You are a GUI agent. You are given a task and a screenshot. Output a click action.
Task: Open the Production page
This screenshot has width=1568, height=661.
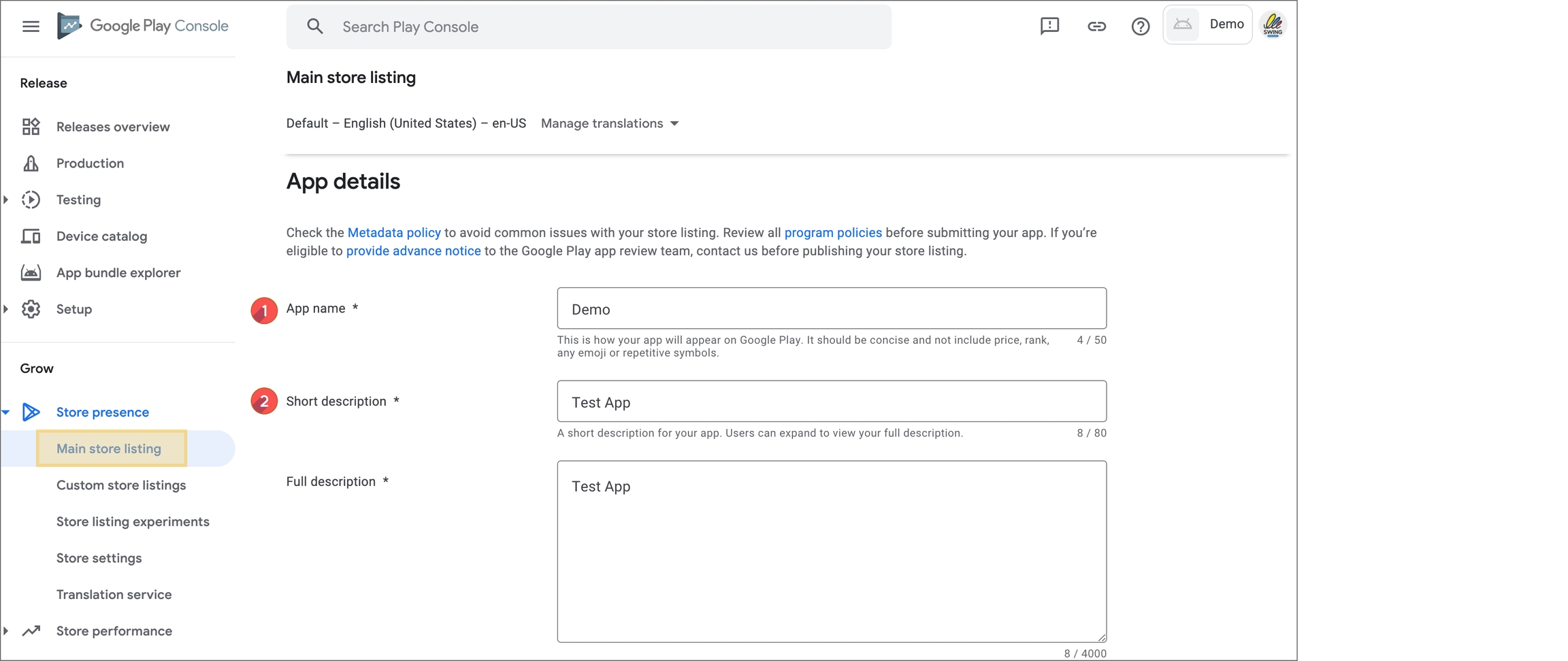(90, 163)
